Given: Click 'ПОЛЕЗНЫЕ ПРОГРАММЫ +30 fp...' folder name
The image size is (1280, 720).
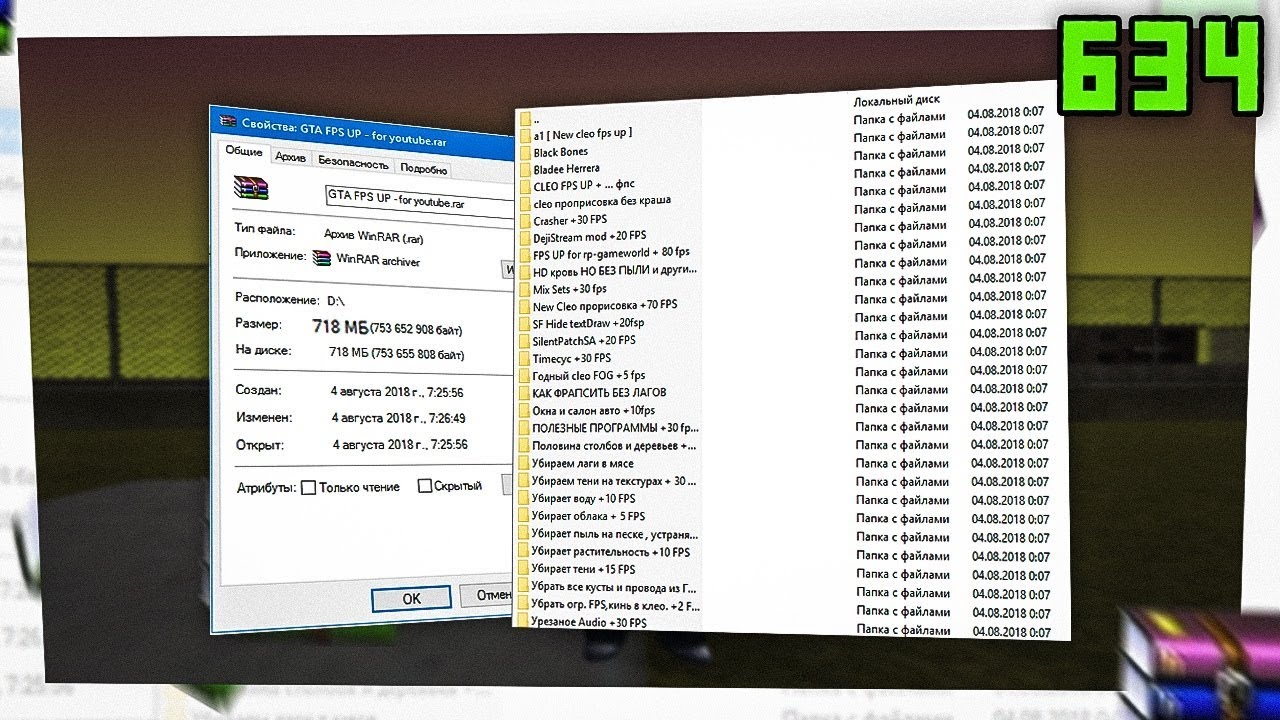Looking at the screenshot, I should 614,428.
